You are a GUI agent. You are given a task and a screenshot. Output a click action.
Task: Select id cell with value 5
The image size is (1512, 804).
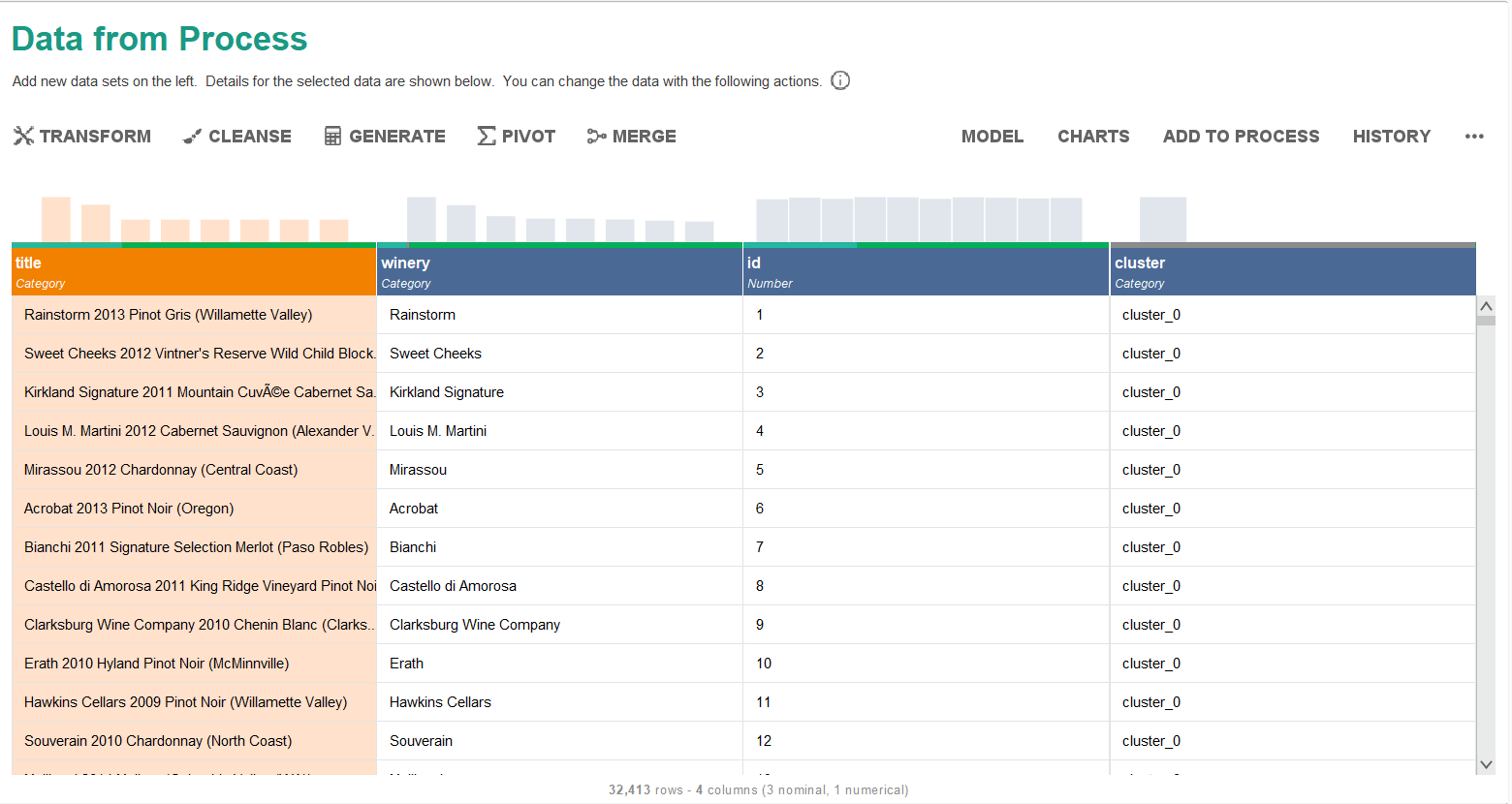click(x=926, y=470)
